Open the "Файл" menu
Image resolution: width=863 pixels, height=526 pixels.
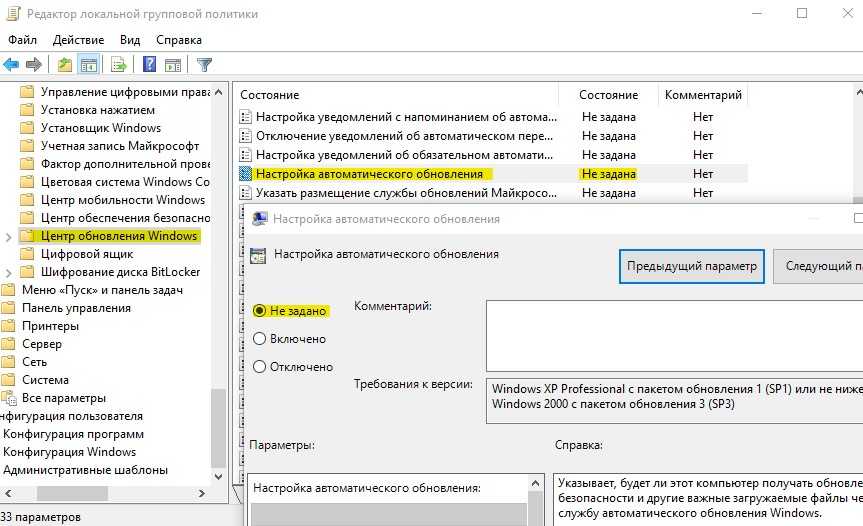(x=22, y=40)
